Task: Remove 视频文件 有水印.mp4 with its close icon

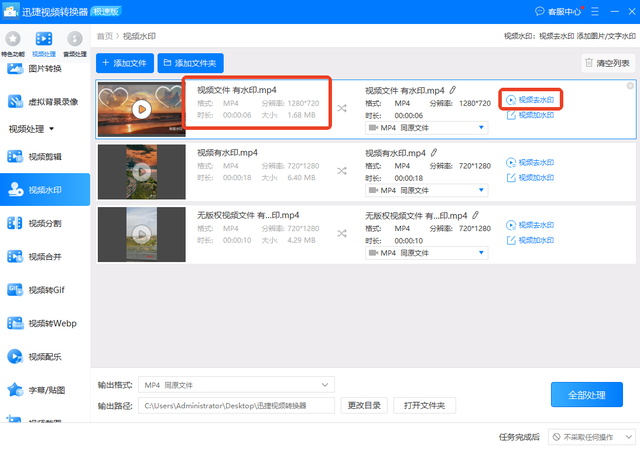Action: (x=630, y=86)
